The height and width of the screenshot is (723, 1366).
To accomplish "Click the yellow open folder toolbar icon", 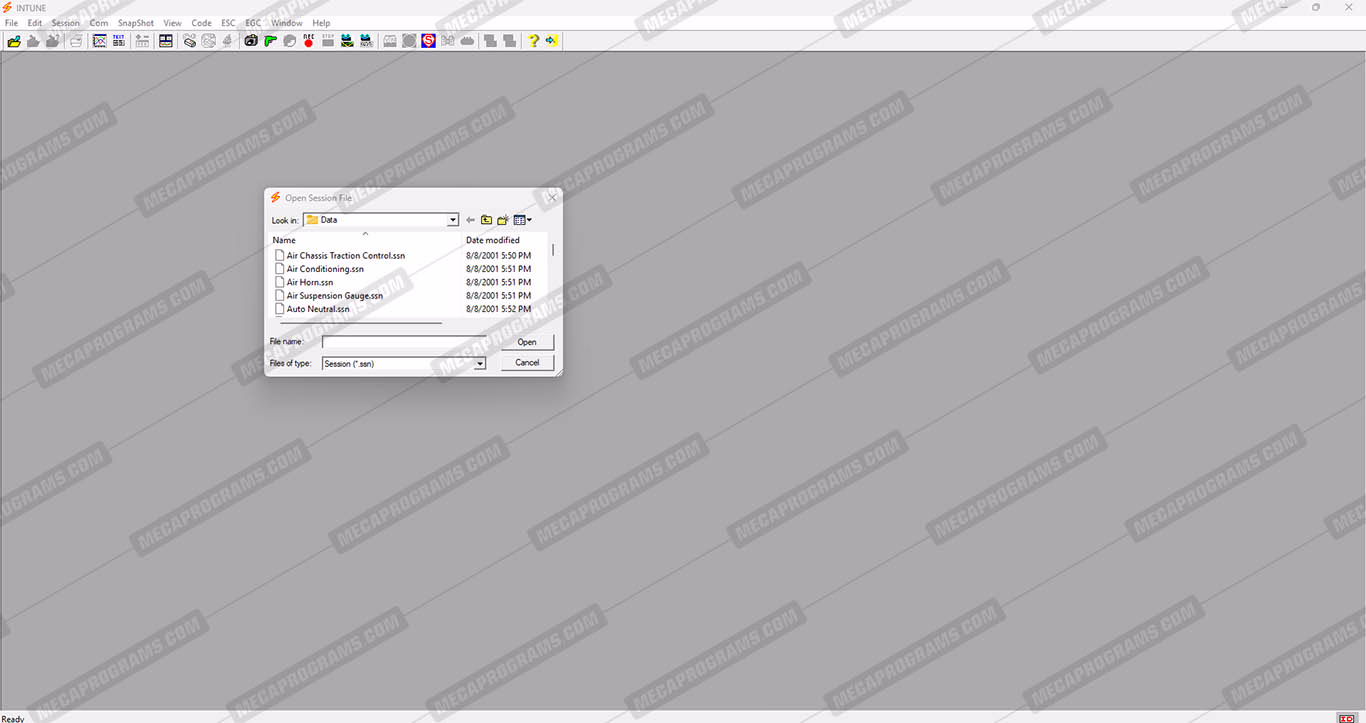I will 14,41.
